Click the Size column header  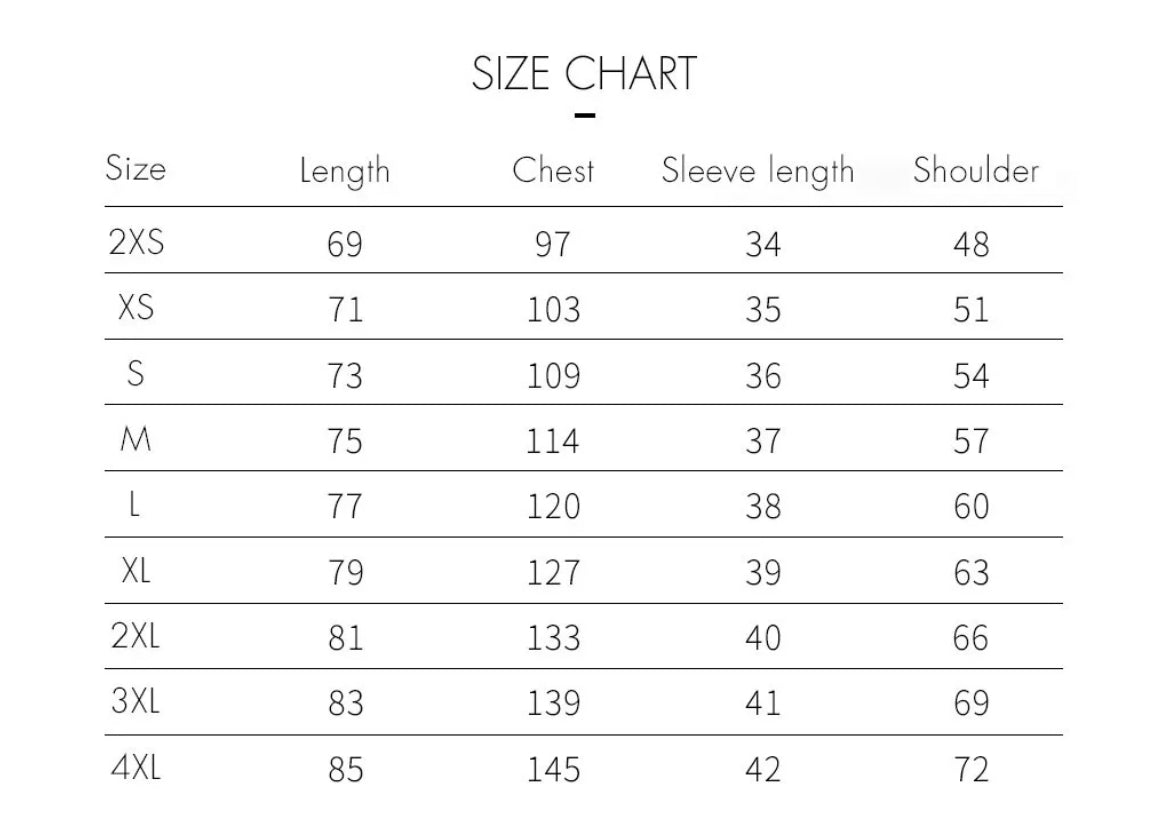(135, 167)
